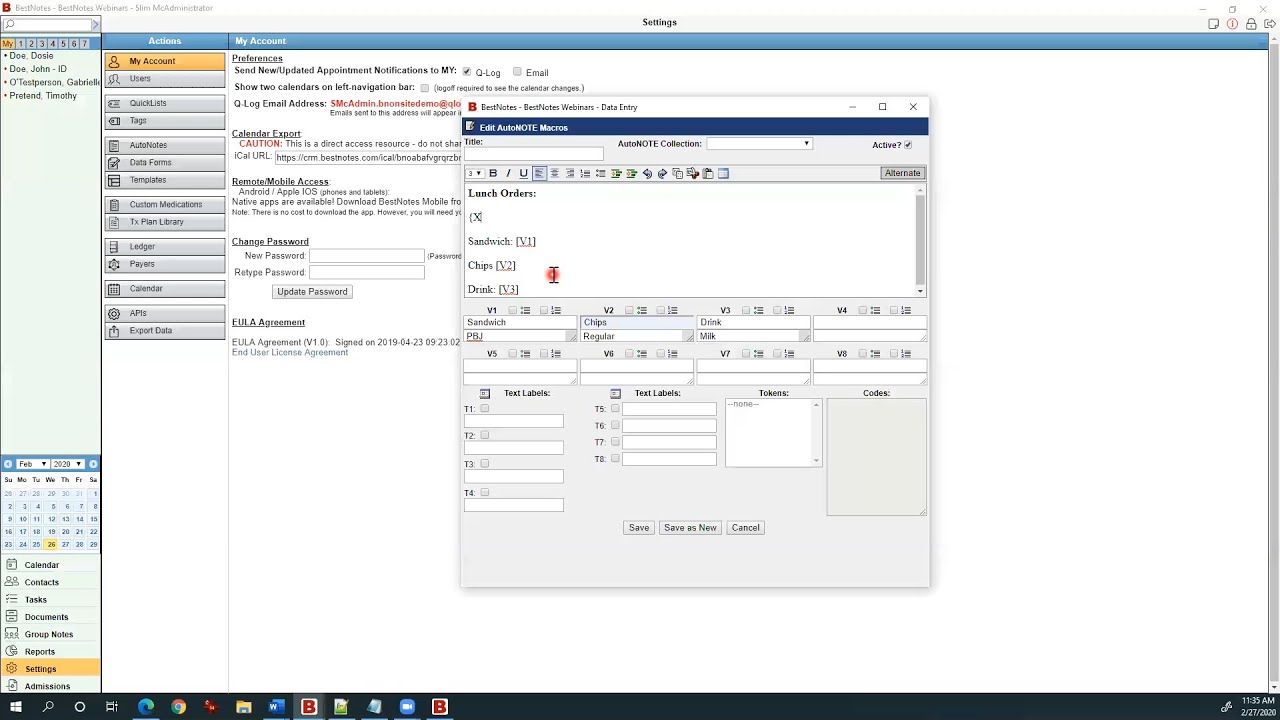Click the lock icon in top bar
1280x720 pixels.
(1251, 24)
